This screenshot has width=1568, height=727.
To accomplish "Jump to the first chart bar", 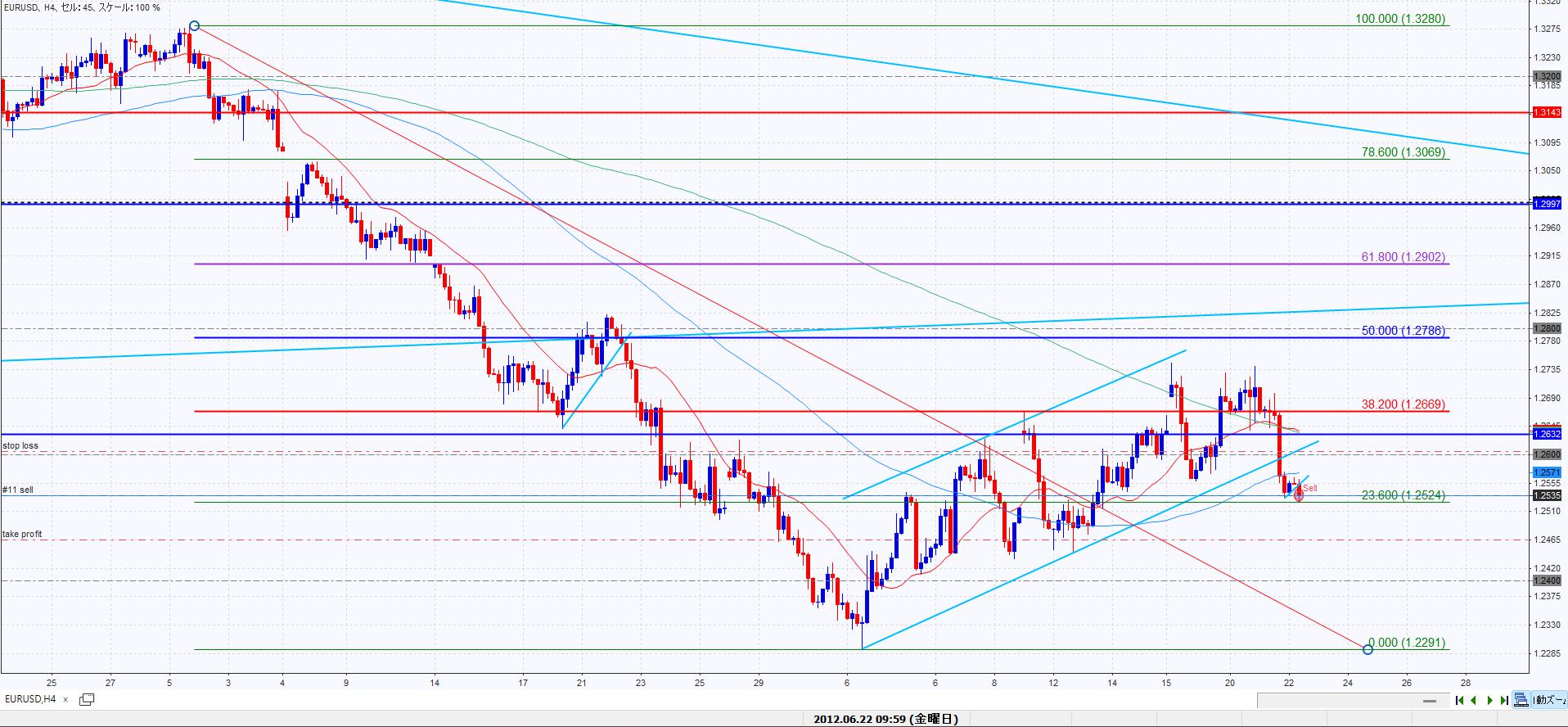I will point(1459,700).
